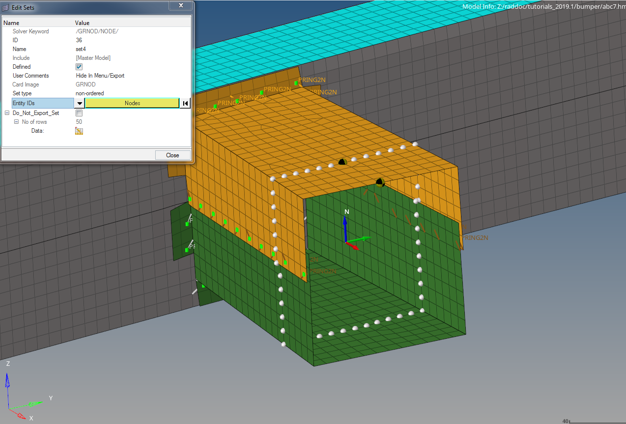Enable the Do_Not_Export_Set checkbox
This screenshot has width=626, height=424.
tap(79, 113)
